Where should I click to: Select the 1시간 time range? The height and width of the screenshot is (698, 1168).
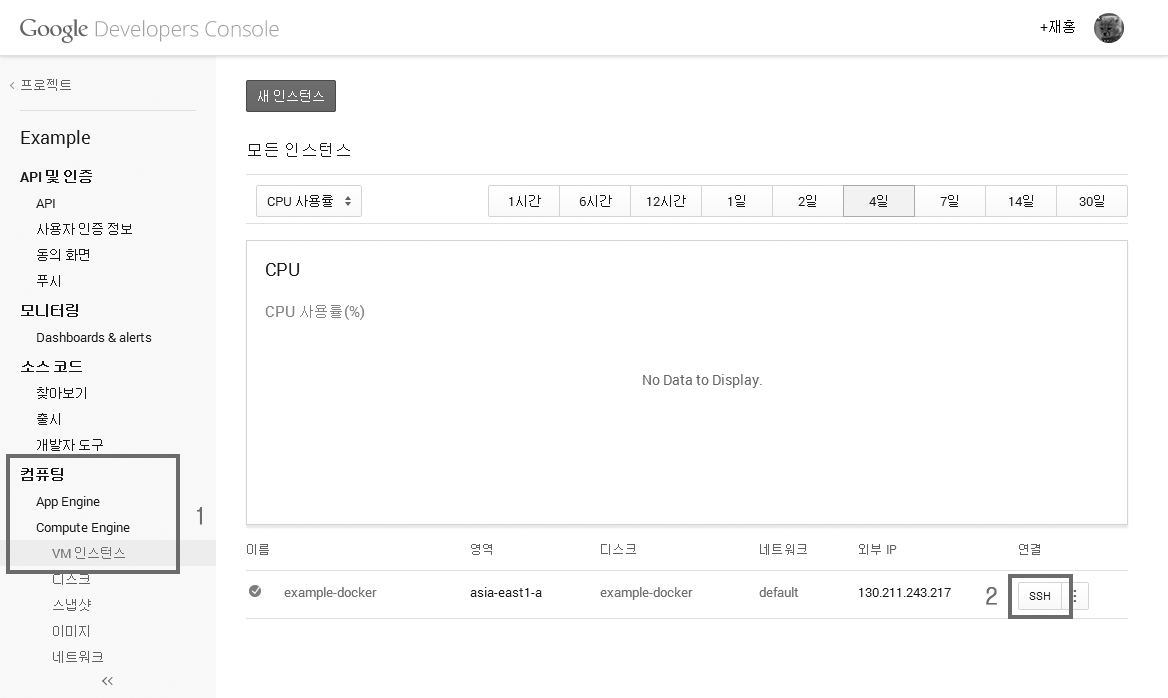pyautogui.click(x=524, y=201)
